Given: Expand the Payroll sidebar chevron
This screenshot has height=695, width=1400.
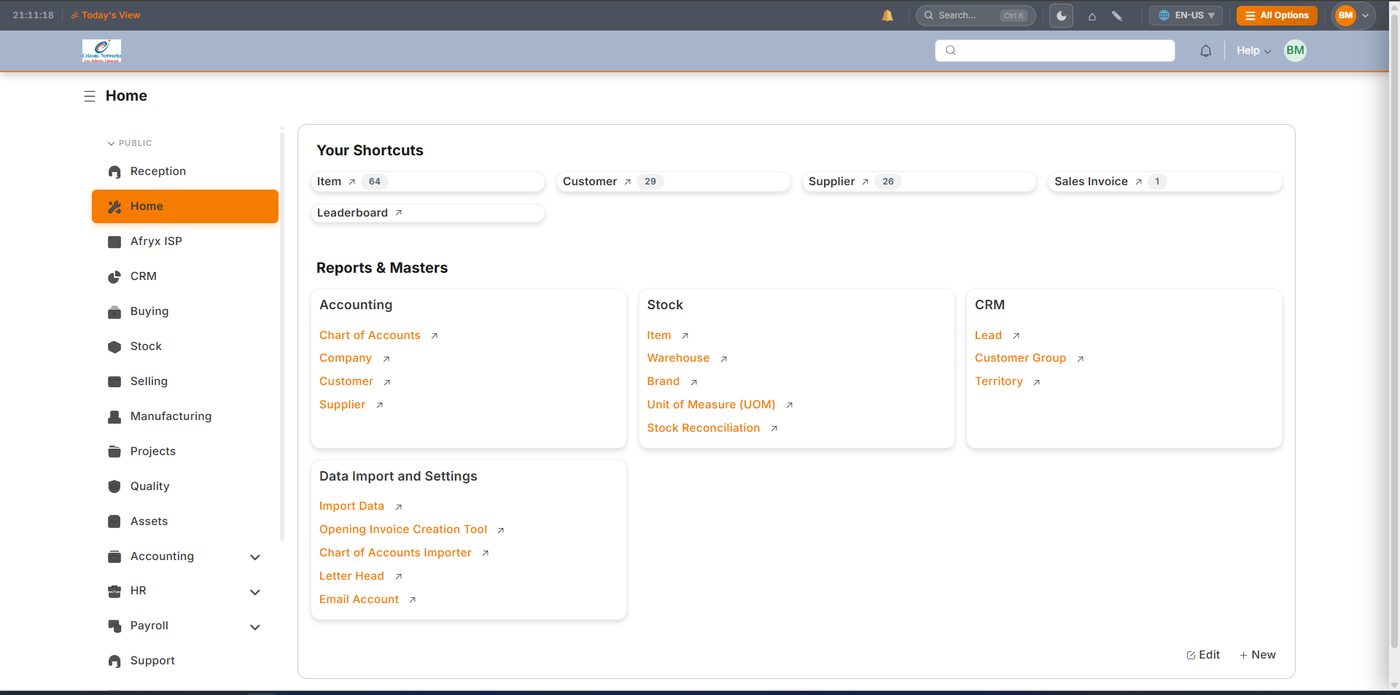Looking at the screenshot, I should tap(255, 627).
